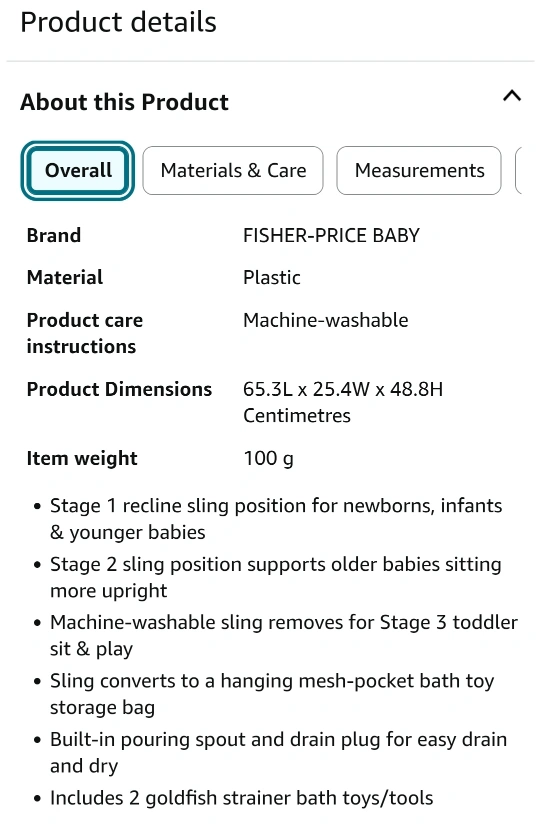Click the Item weight label
Viewport: 540px width, 832px height.
(x=82, y=458)
